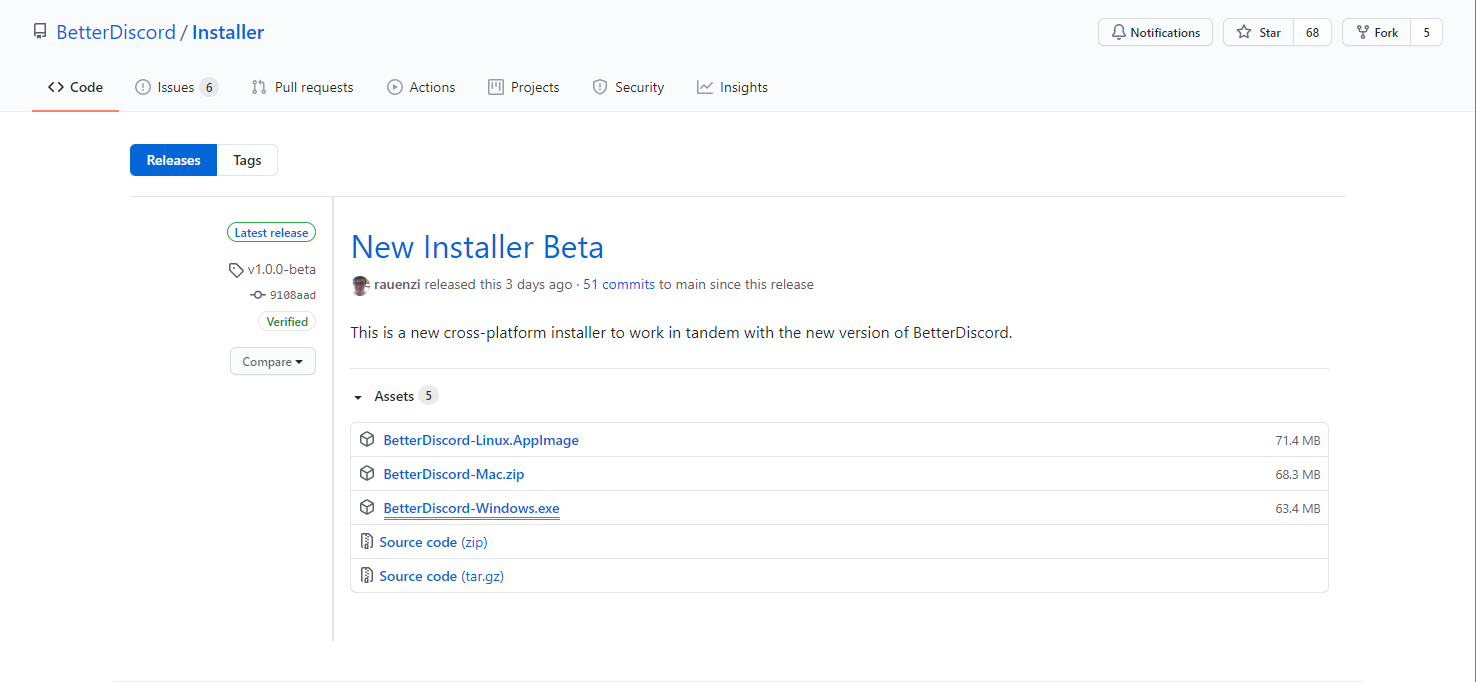The height and width of the screenshot is (682, 1477).
Task: Open the Installer repository link
Action: (x=228, y=32)
